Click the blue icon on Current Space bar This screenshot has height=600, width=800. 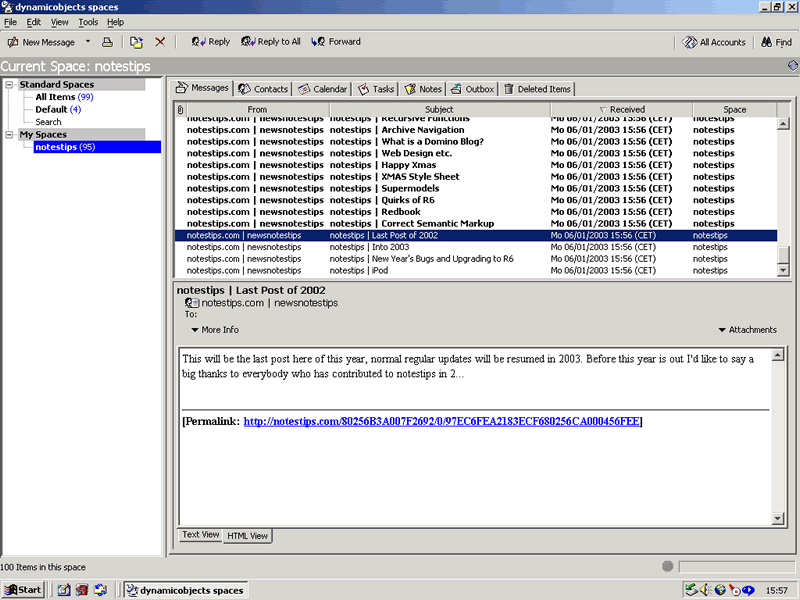tap(792, 66)
